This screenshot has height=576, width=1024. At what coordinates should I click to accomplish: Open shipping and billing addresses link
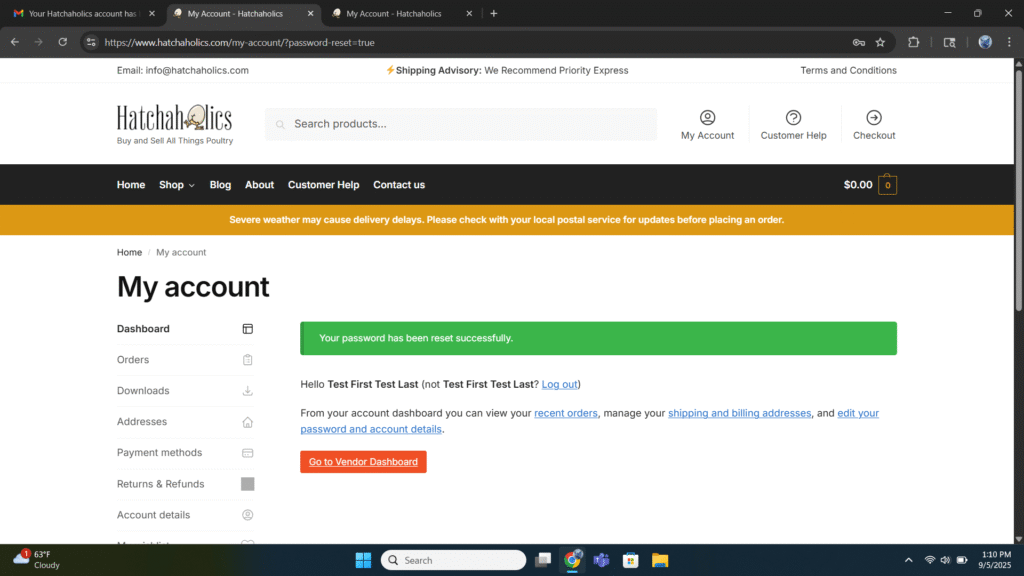click(739, 413)
